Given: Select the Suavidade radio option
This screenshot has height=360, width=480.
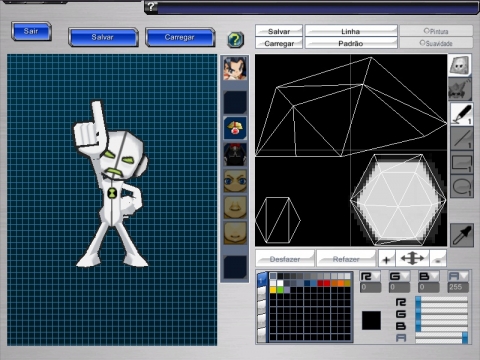Looking at the screenshot, I should [x=436, y=43].
